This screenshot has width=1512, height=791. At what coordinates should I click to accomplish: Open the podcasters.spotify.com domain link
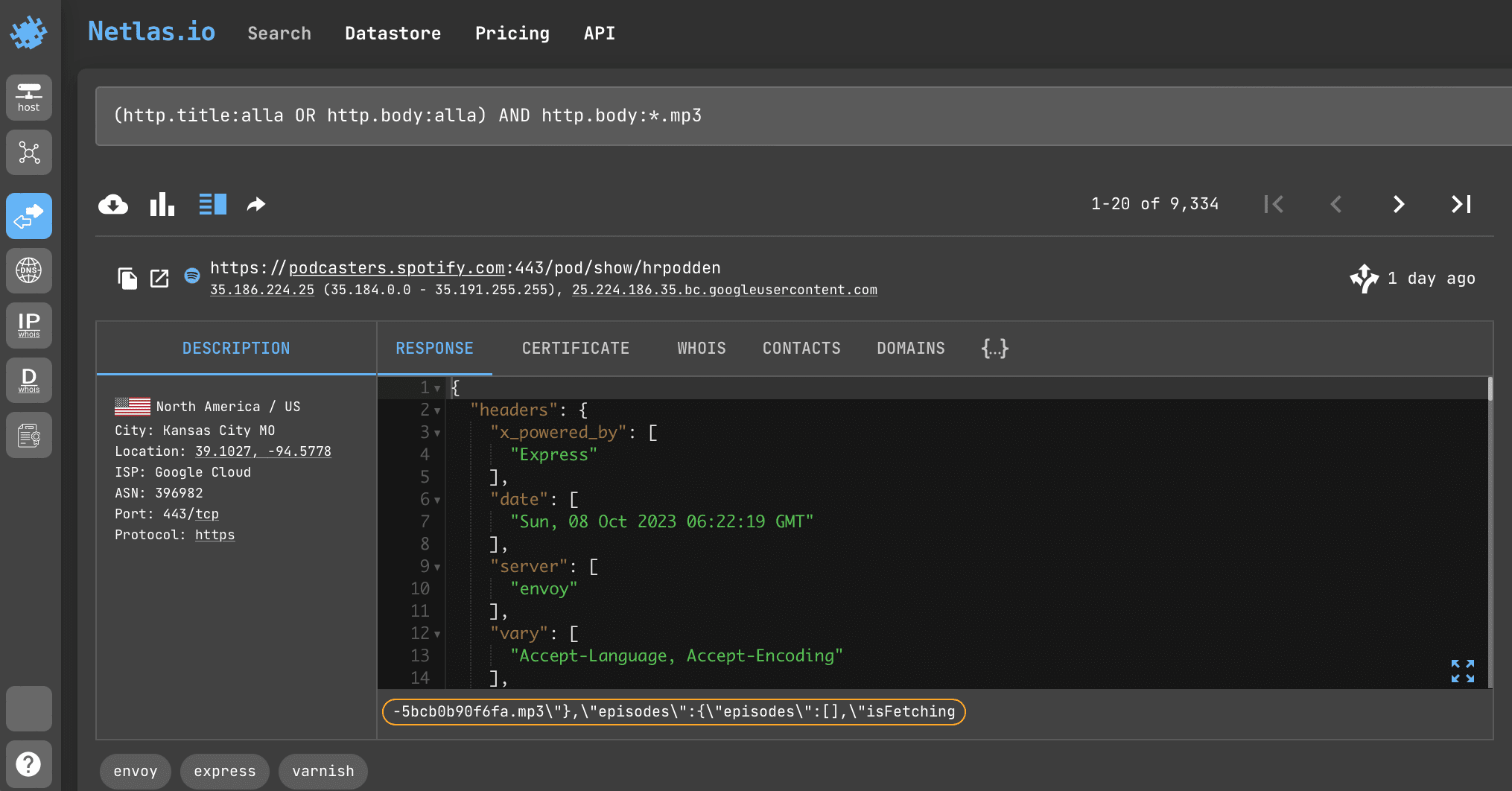coord(396,267)
